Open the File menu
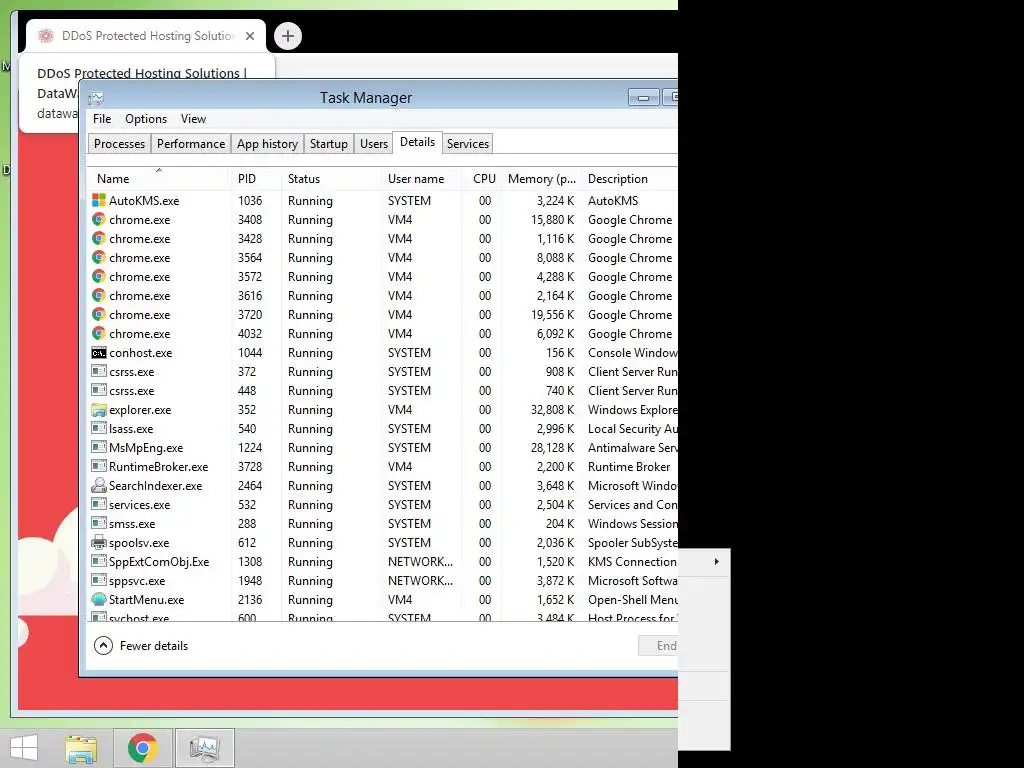Image resolution: width=1024 pixels, height=768 pixels. pyautogui.click(x=102, y=119)
